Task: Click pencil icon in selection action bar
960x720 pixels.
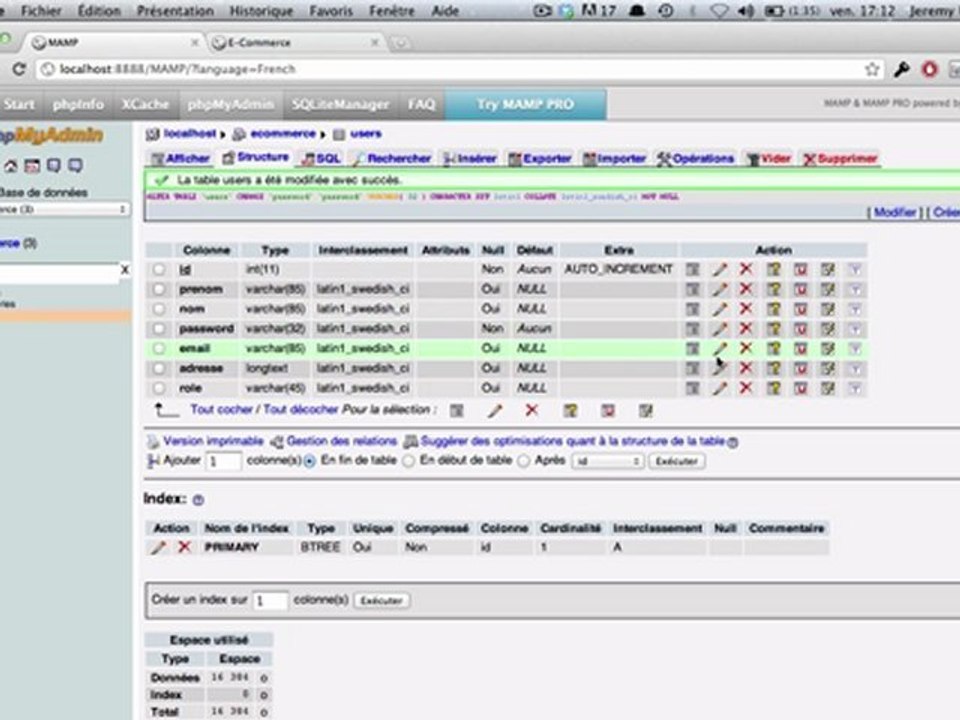Action: click(x=495, y=411)
